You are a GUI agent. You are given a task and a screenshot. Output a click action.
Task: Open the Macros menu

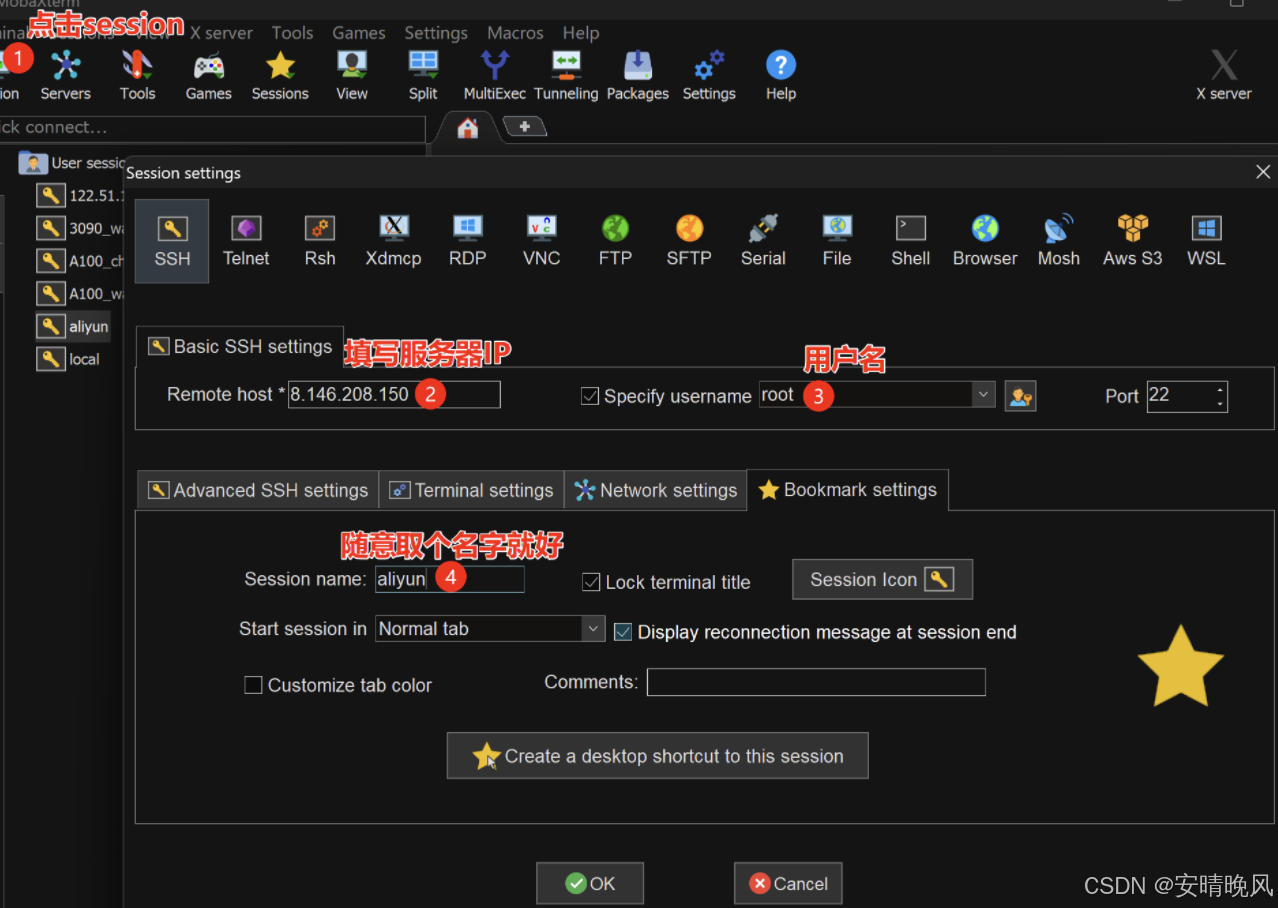(x=515, y=33)
